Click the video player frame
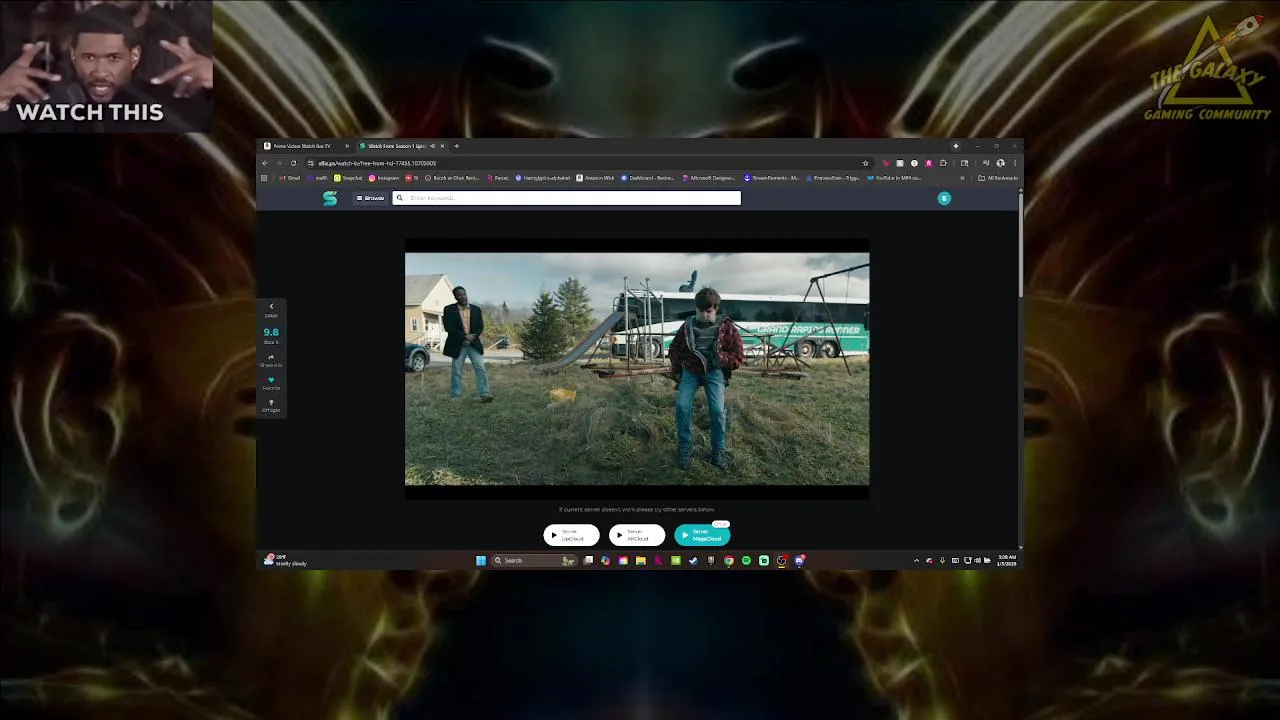 (x=637, y=368)
